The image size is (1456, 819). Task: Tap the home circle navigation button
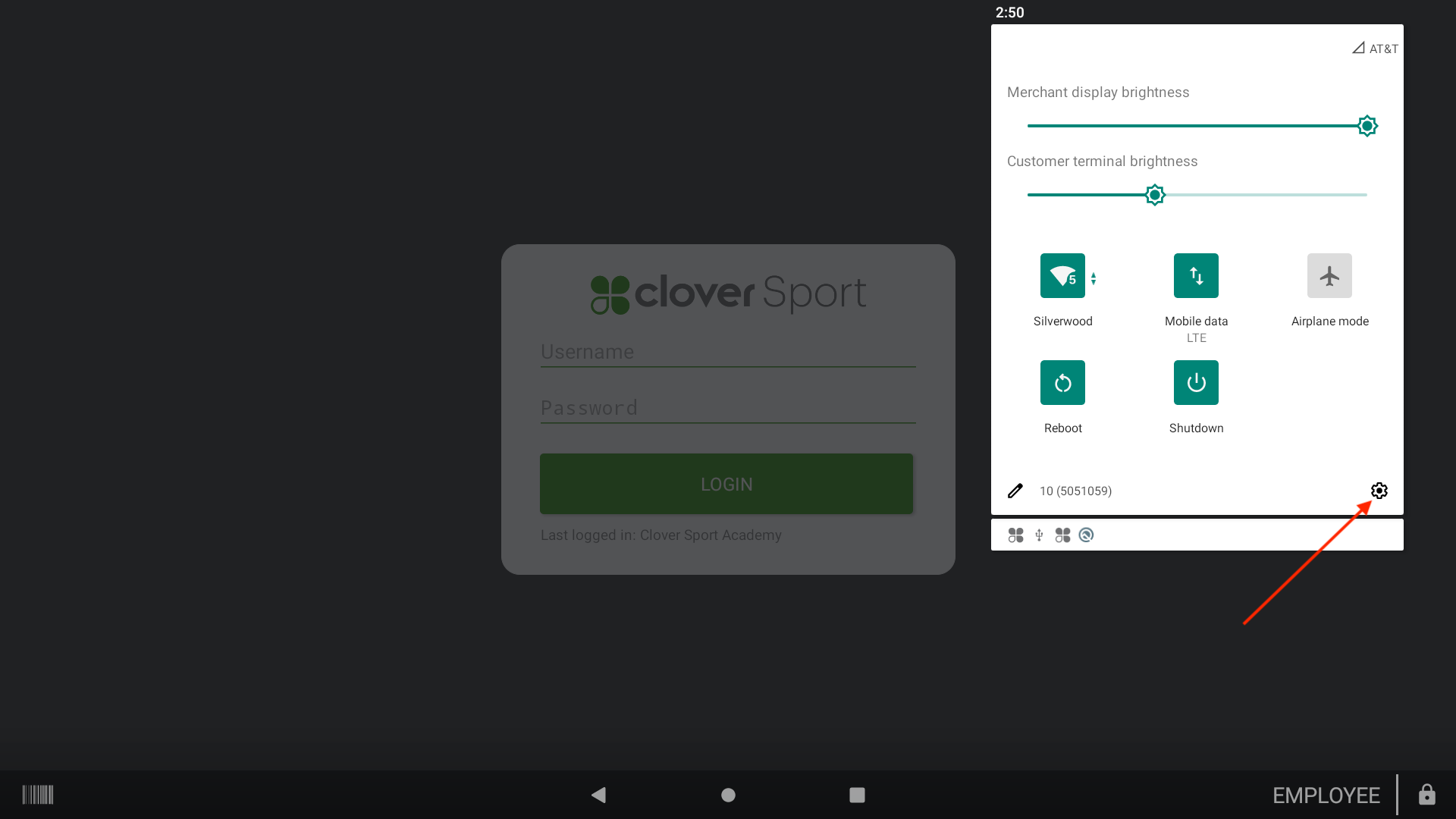(x=728, y=795)
